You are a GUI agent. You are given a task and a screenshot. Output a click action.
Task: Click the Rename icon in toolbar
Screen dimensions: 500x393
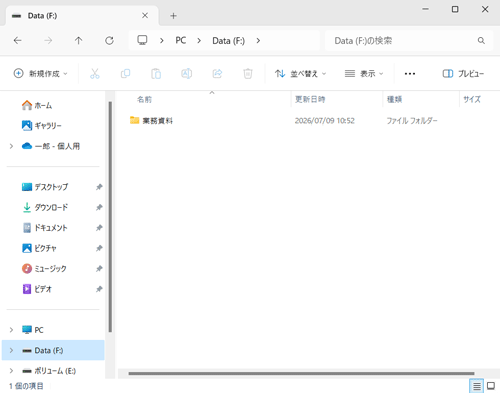(x=187, y=73)
